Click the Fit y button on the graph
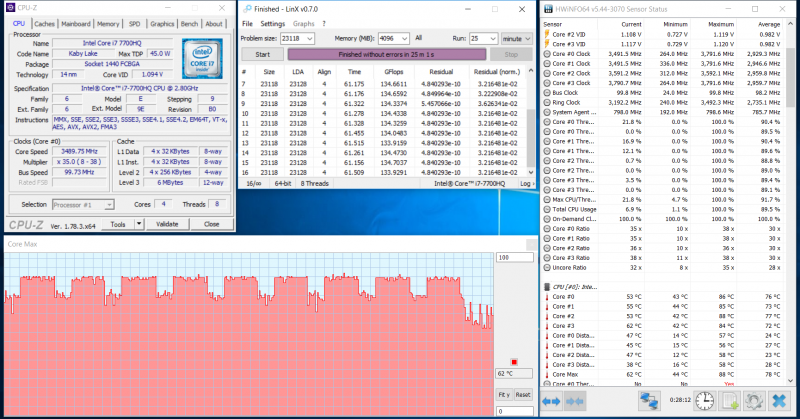The height and width of the screenshot is (419, 800). coord(504,395)
